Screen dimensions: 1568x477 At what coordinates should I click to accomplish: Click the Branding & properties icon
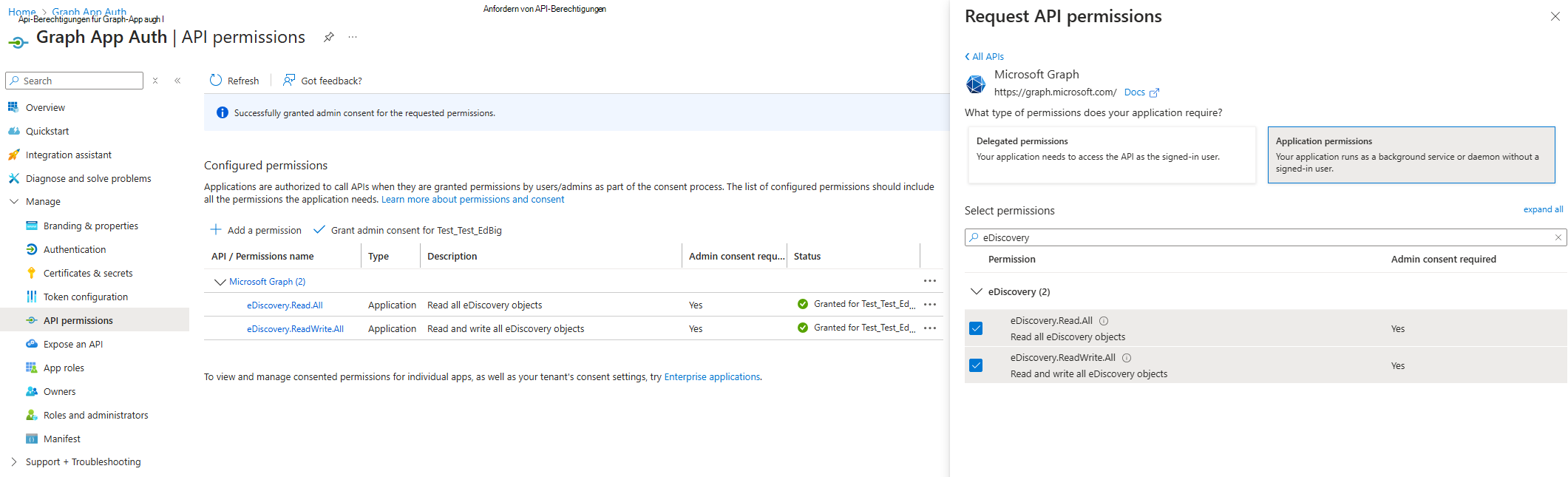[x=31, y=226]
